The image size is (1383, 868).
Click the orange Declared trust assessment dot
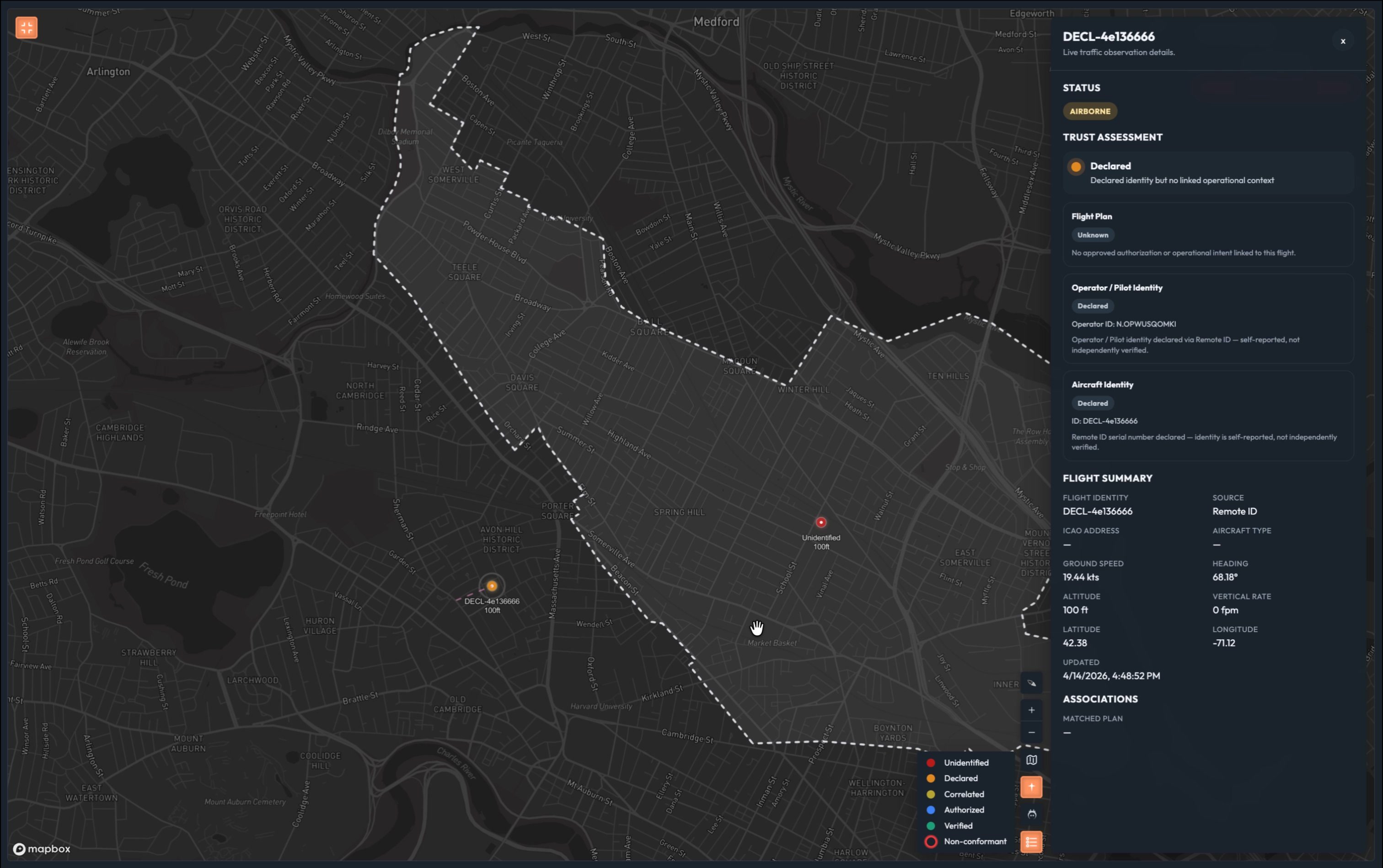(1076, 167)
